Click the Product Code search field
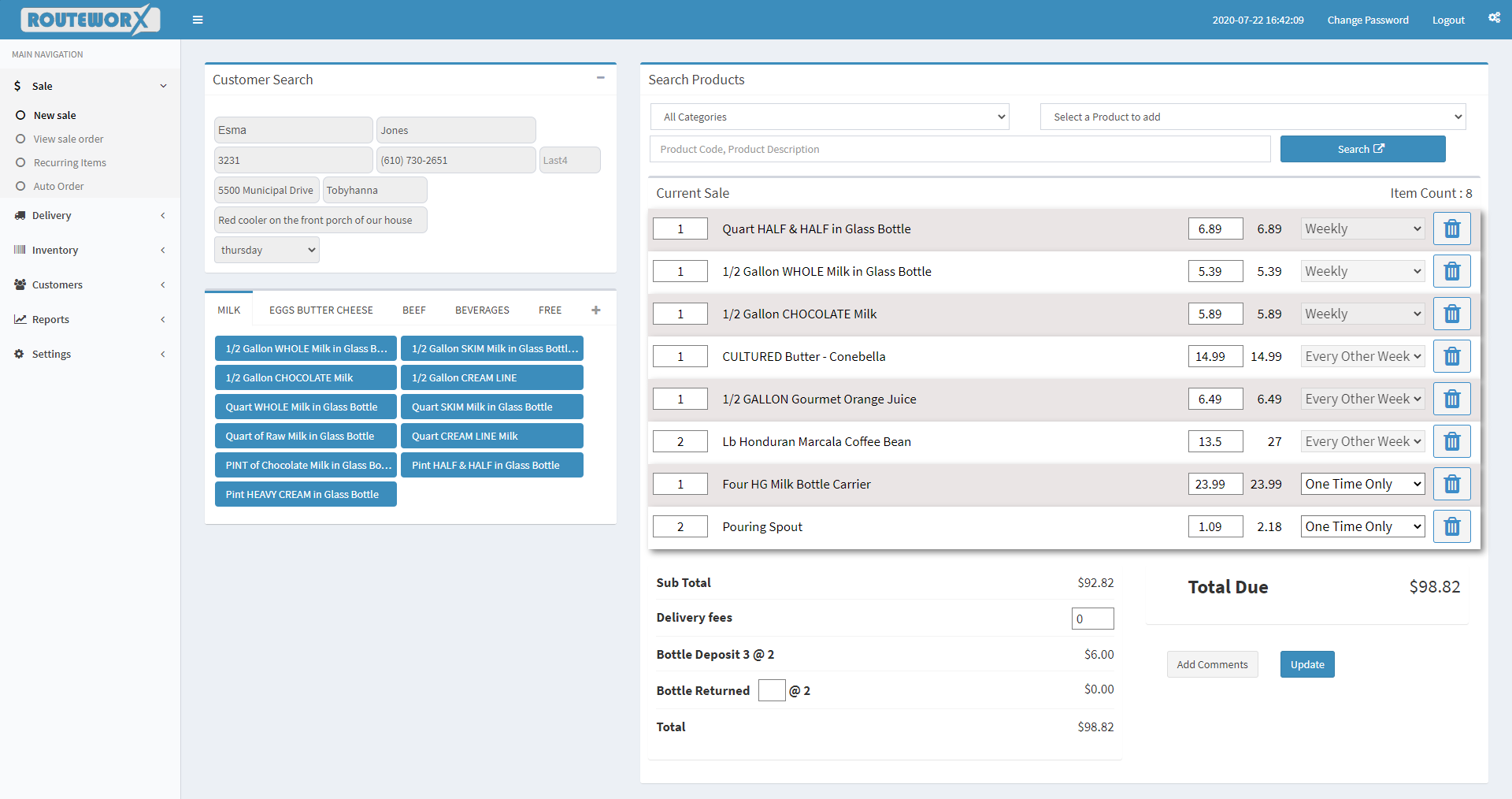This screenshot has height=799, width=1512. point(960,149)
